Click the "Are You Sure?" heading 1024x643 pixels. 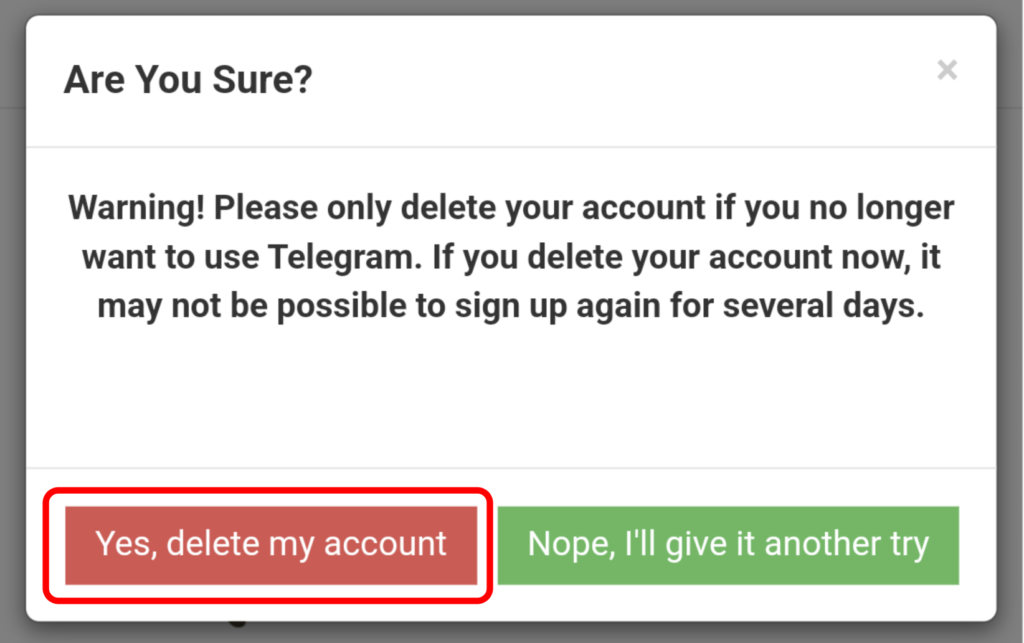click(x=188, y=79)
